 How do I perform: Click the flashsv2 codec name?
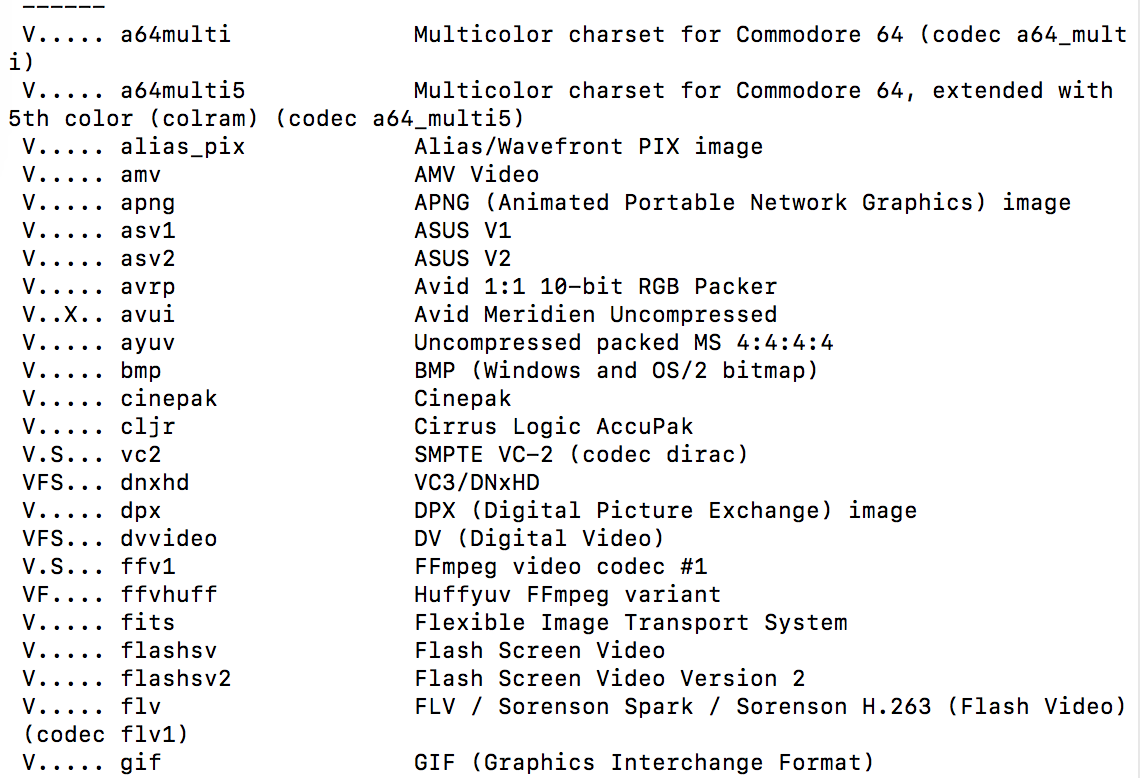click(x=176, y=679)
